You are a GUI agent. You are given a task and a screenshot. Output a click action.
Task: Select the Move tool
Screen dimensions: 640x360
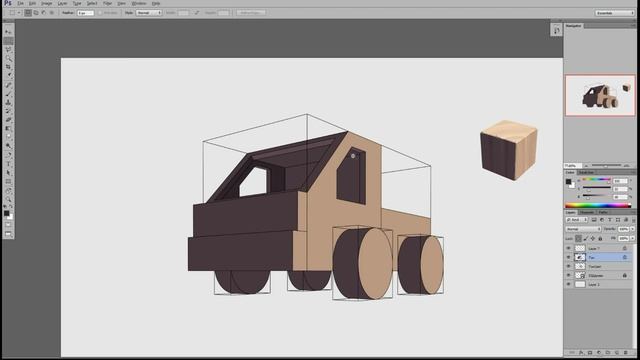coord(8,32)
